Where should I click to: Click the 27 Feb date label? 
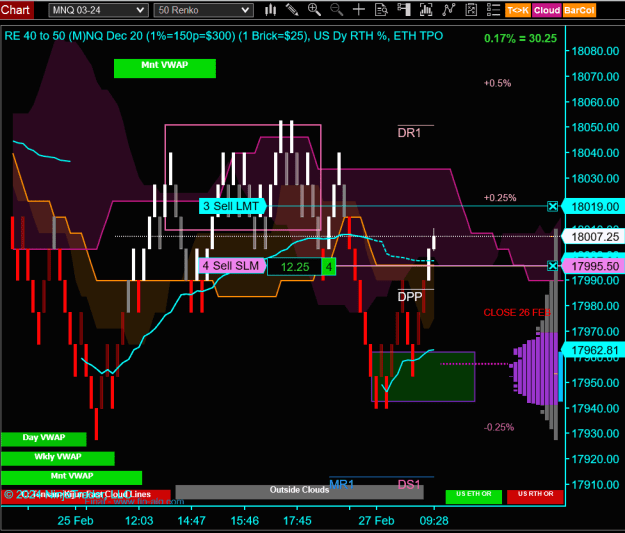[x=376, y=521]
